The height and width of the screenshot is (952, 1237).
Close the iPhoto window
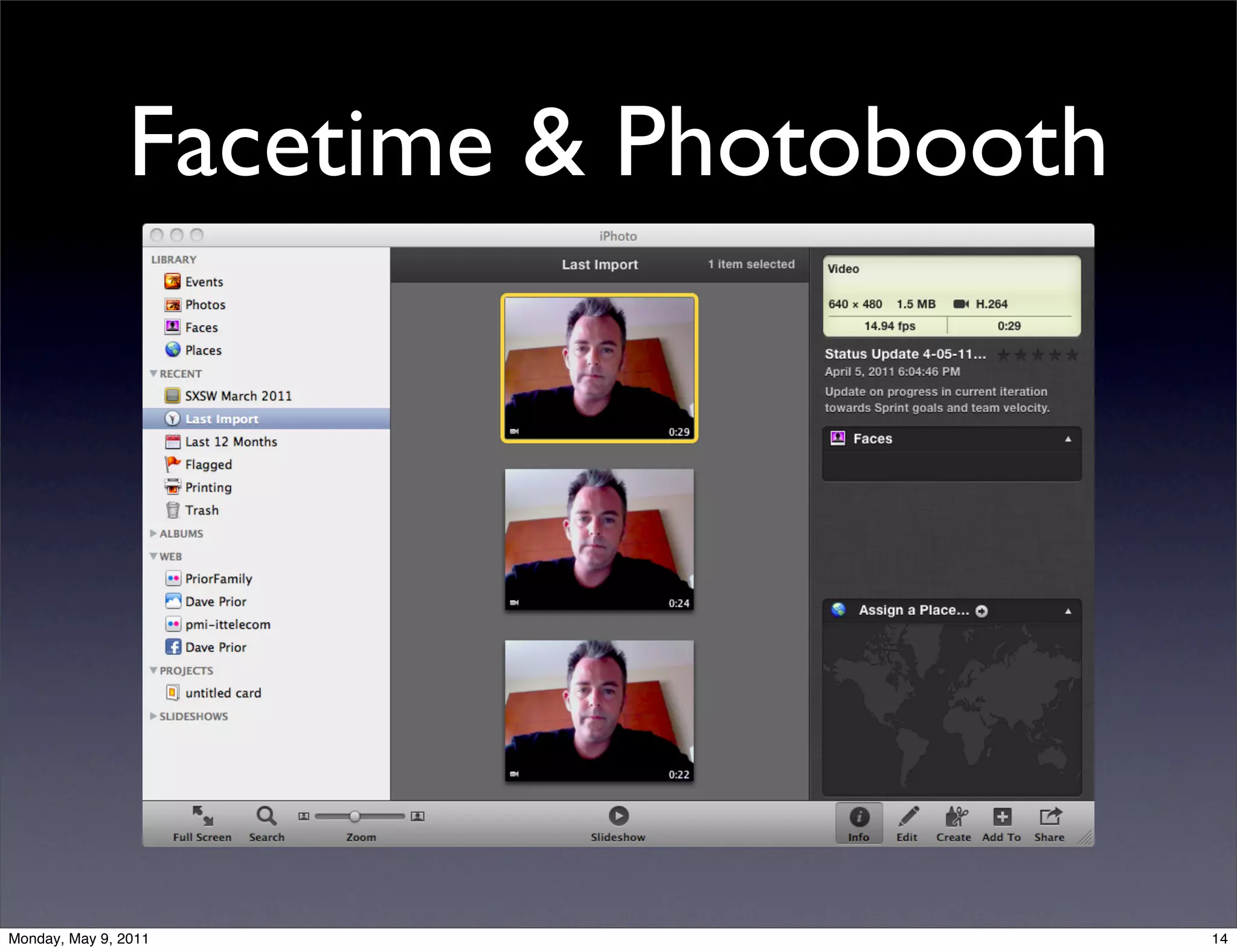[x=156, y=235]
